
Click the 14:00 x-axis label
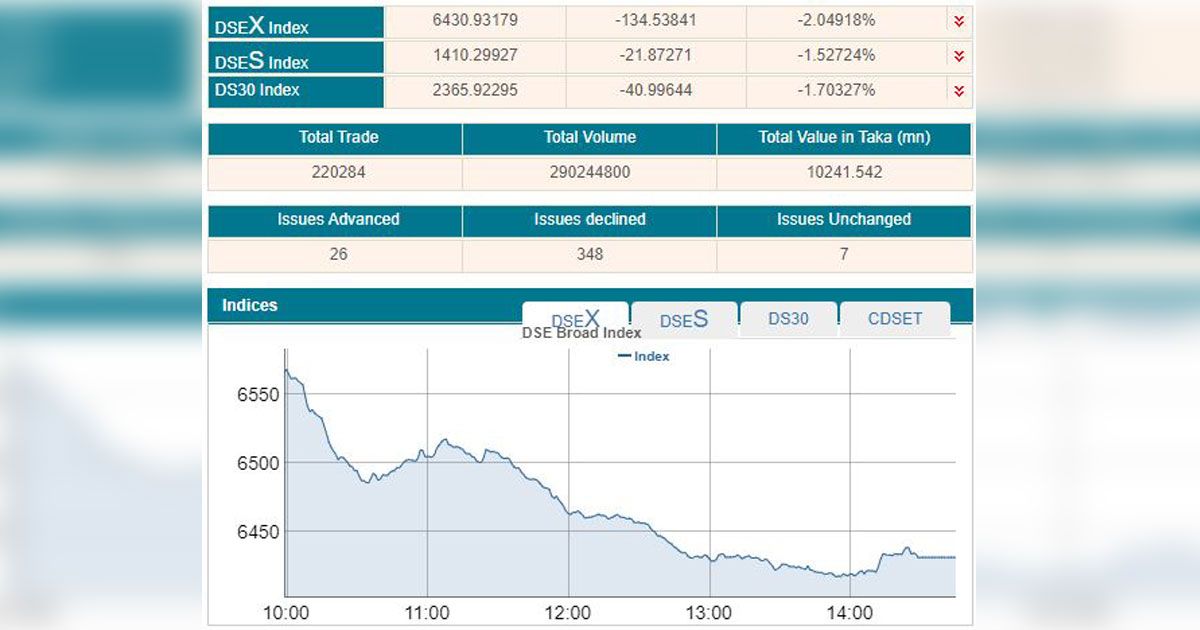(850, 613)
